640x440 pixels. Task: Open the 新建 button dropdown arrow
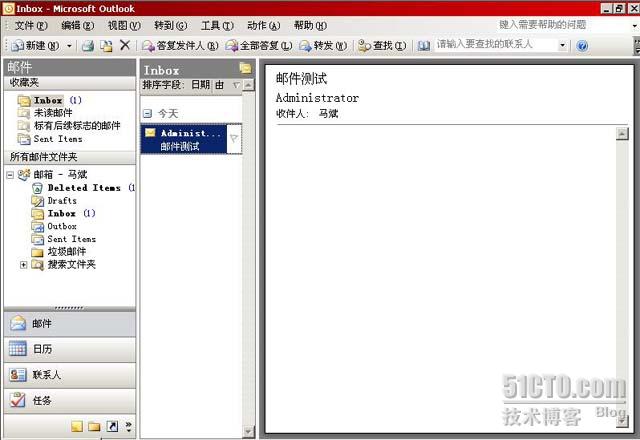[x=69, y=45]
